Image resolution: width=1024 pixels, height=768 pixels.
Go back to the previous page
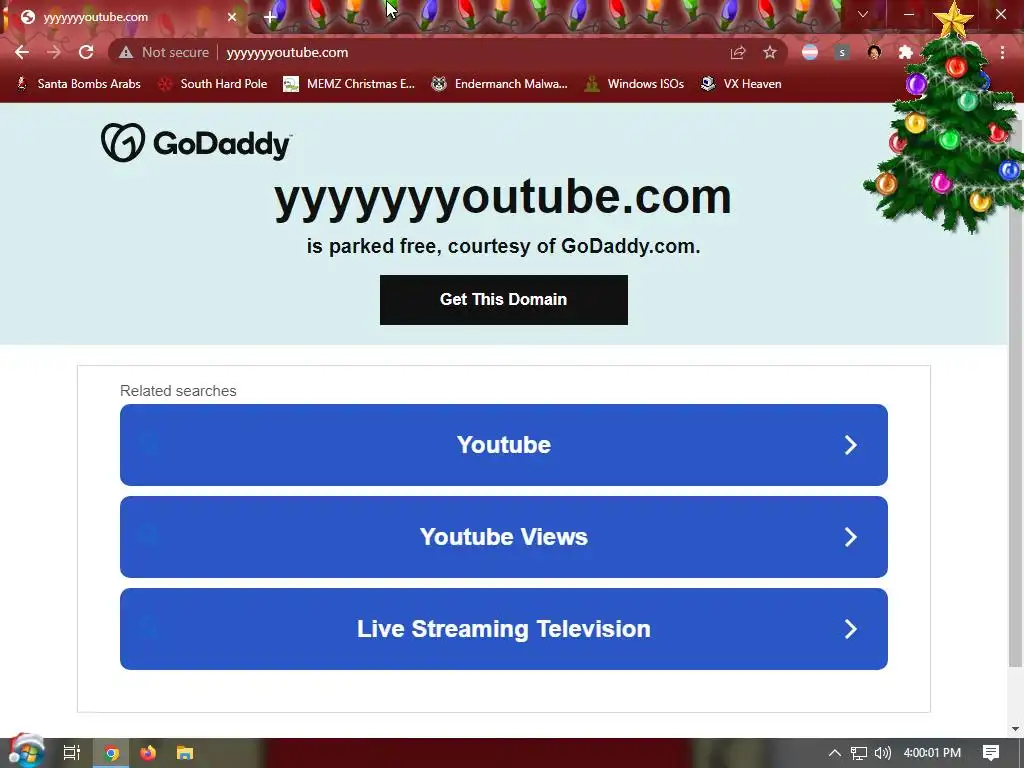[22, 52]
